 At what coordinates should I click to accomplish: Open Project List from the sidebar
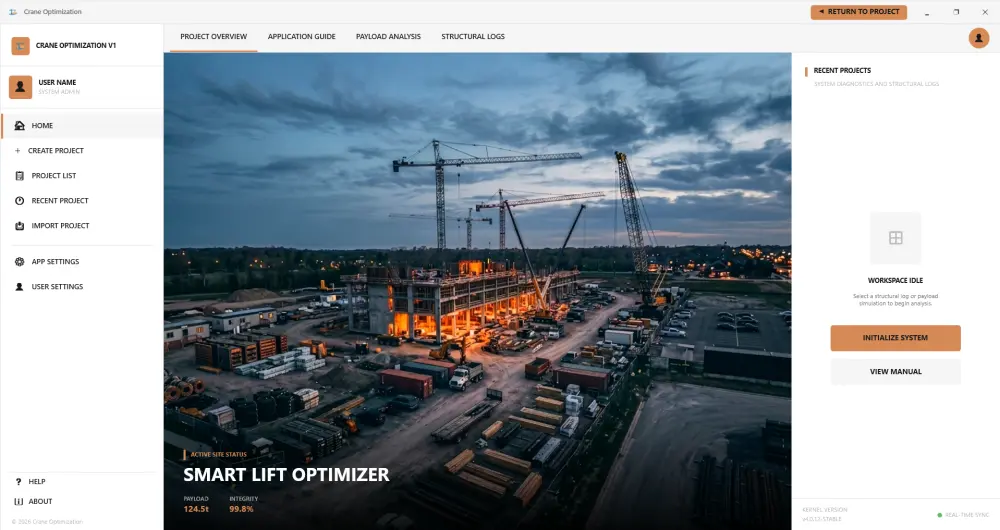point(82,175)
